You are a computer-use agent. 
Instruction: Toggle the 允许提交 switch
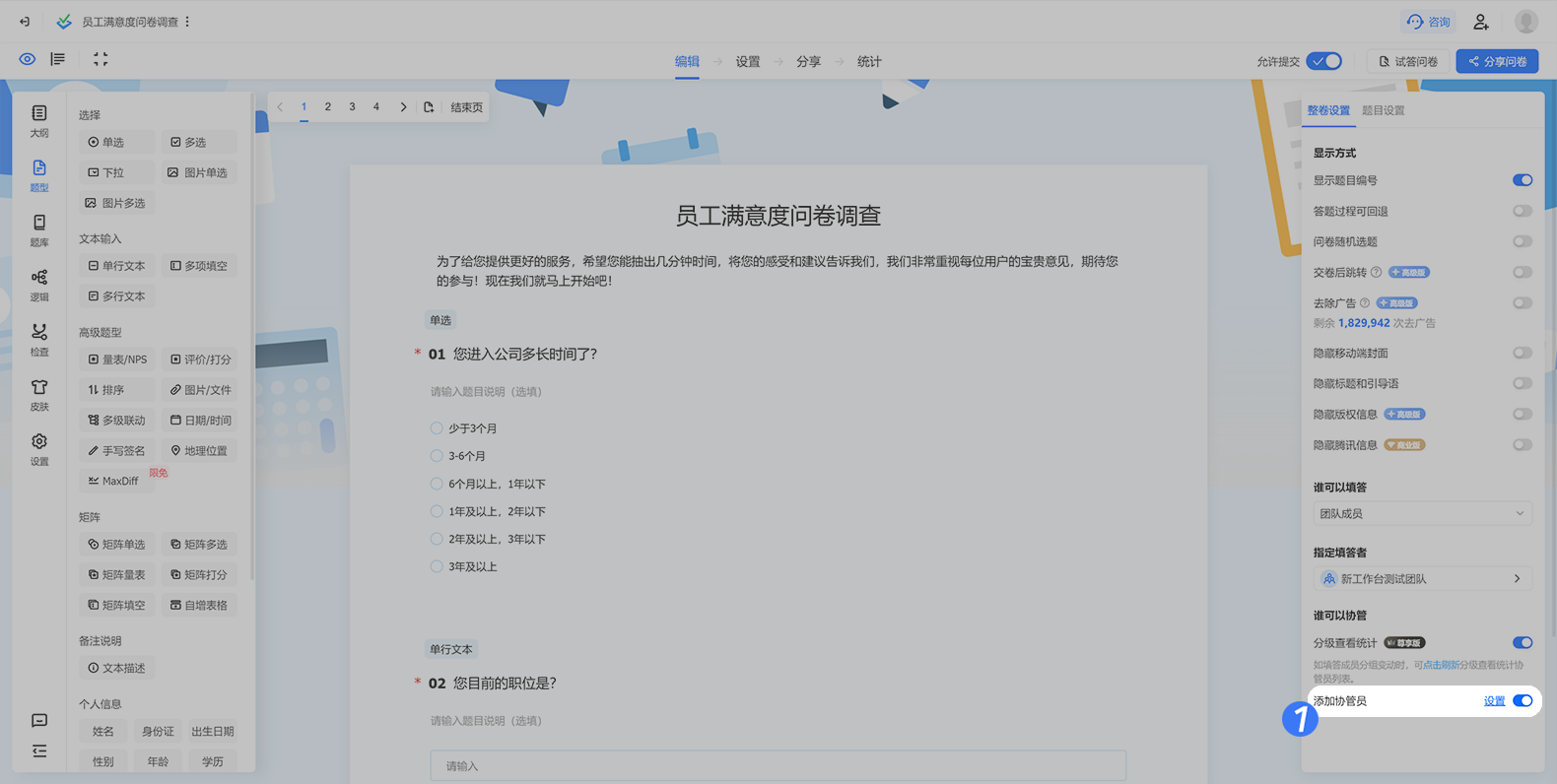pyautogui.click(x=1323, y=61)
